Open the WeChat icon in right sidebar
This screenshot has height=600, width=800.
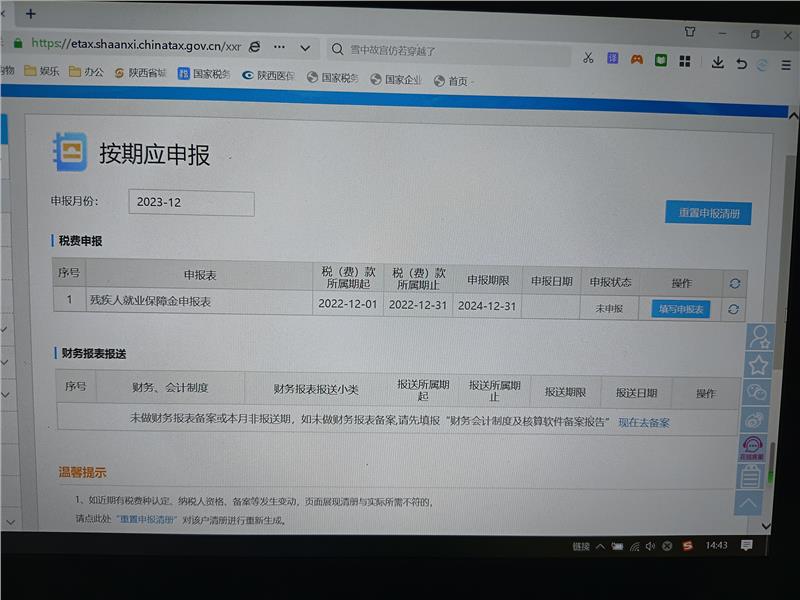tap(757, 393)
